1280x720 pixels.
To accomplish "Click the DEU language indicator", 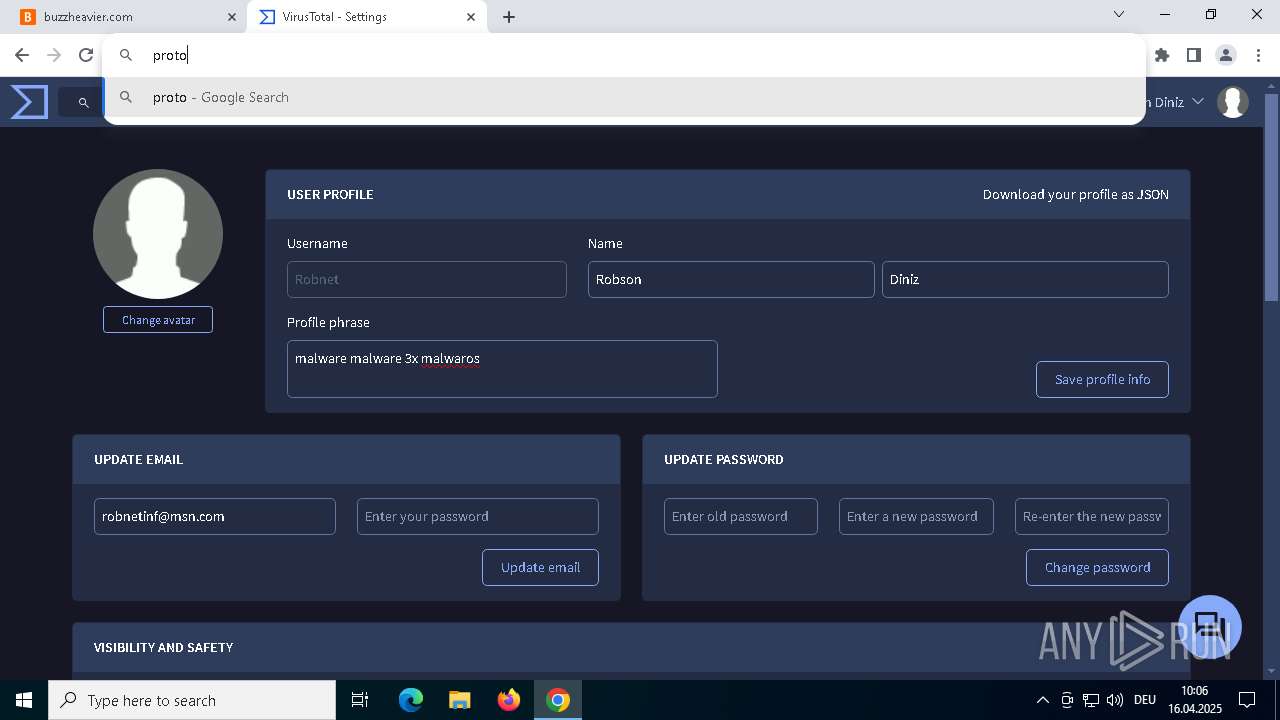I will tap(1145, 700).
